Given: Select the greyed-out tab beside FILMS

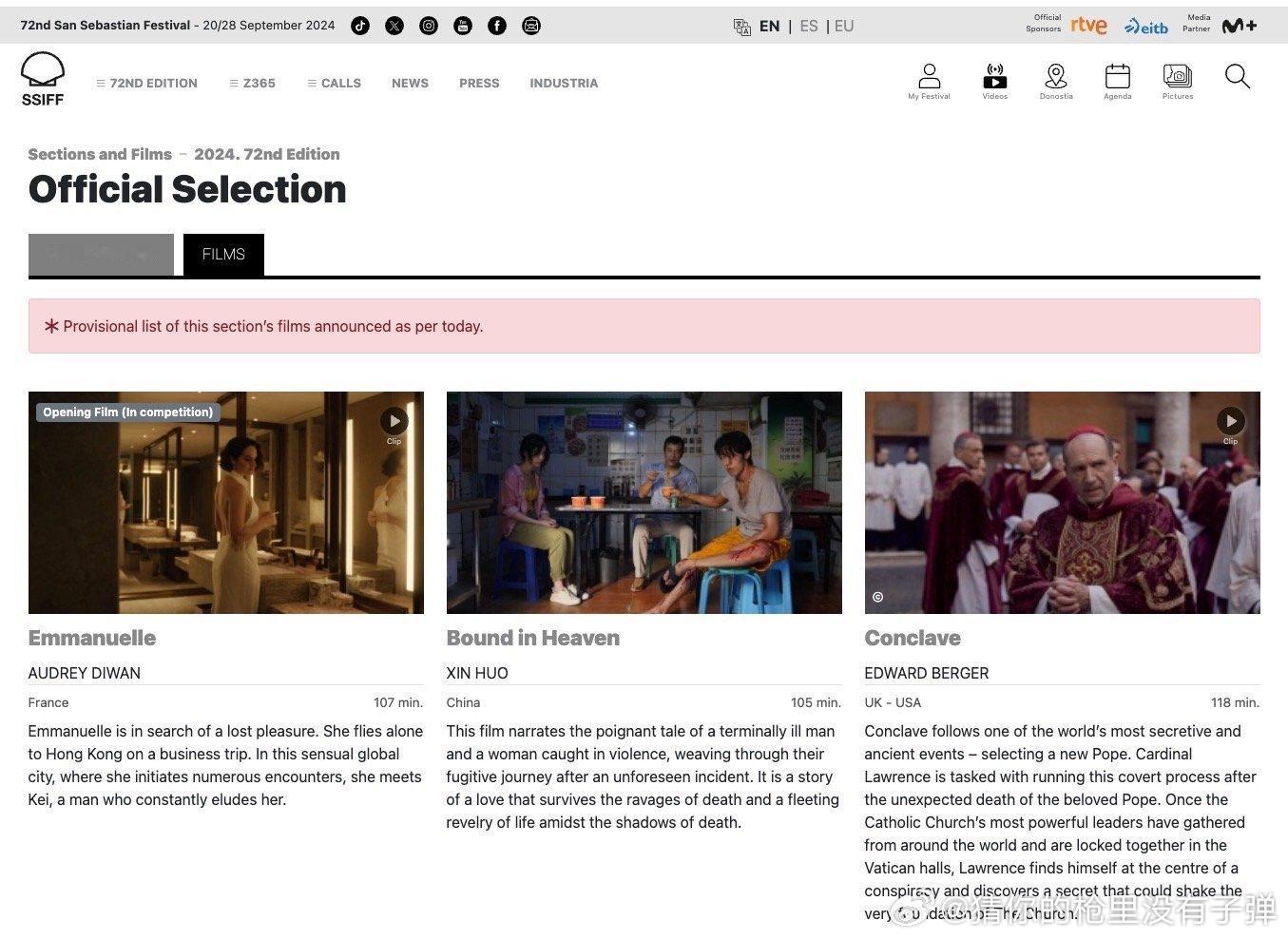Looking at the screenshot, I should 101,255.
